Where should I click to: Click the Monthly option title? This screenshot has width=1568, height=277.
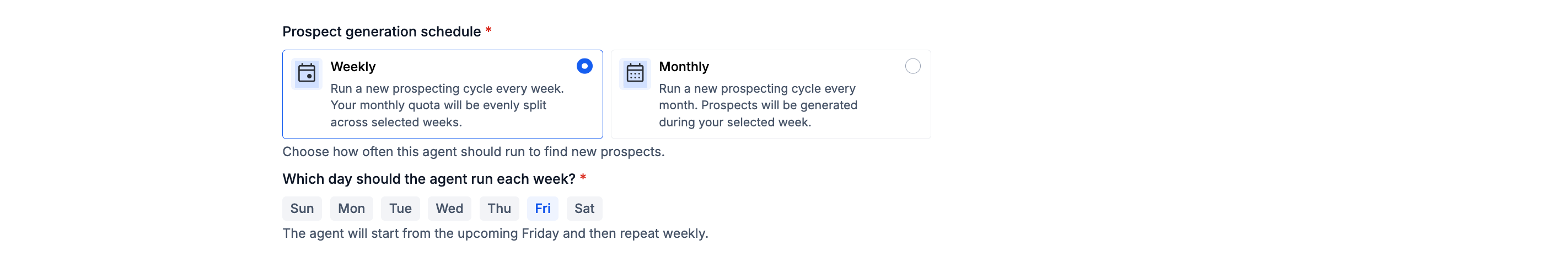coord(684,67)
